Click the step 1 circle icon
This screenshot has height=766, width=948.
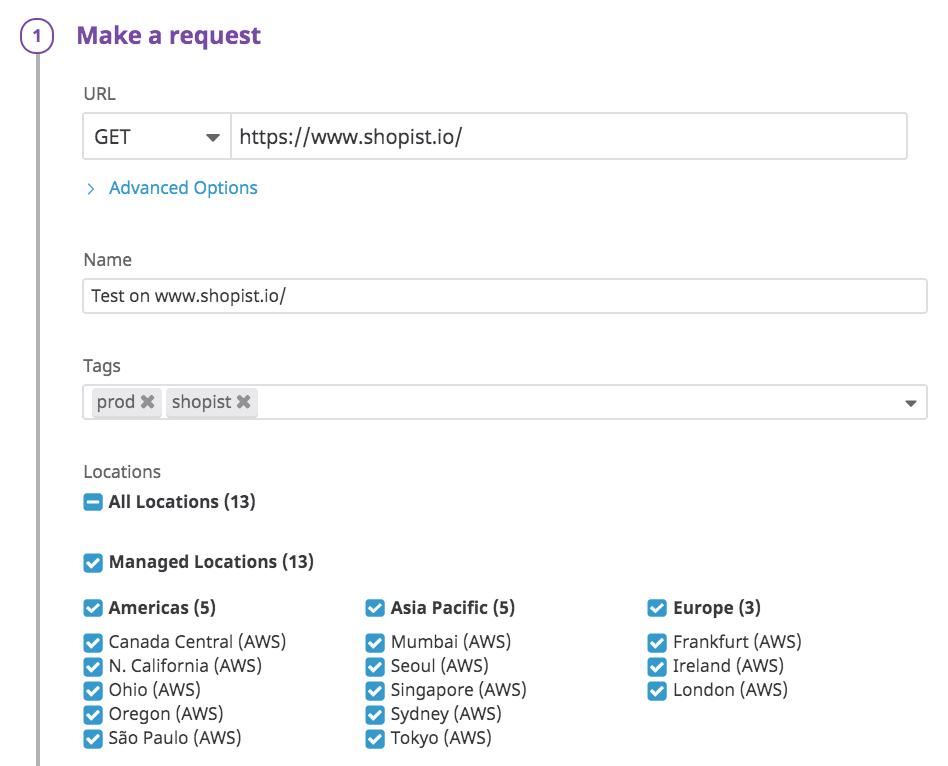click(x=37, y=37)
